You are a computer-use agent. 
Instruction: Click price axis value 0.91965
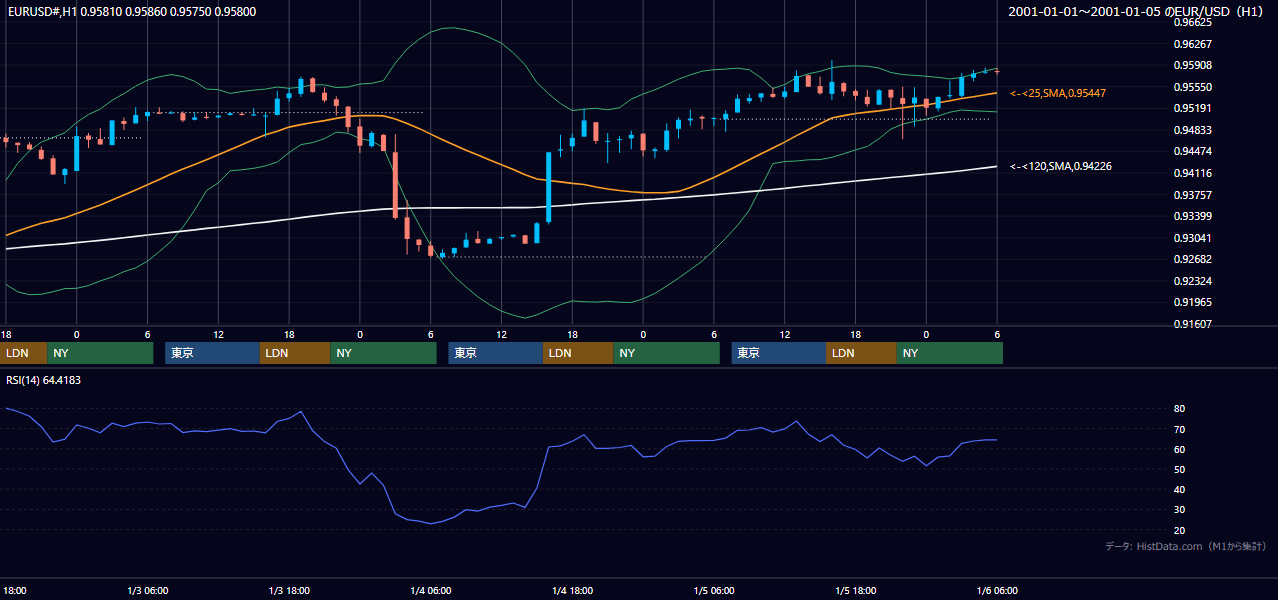pyautogui.click(x=1192, y=302)
